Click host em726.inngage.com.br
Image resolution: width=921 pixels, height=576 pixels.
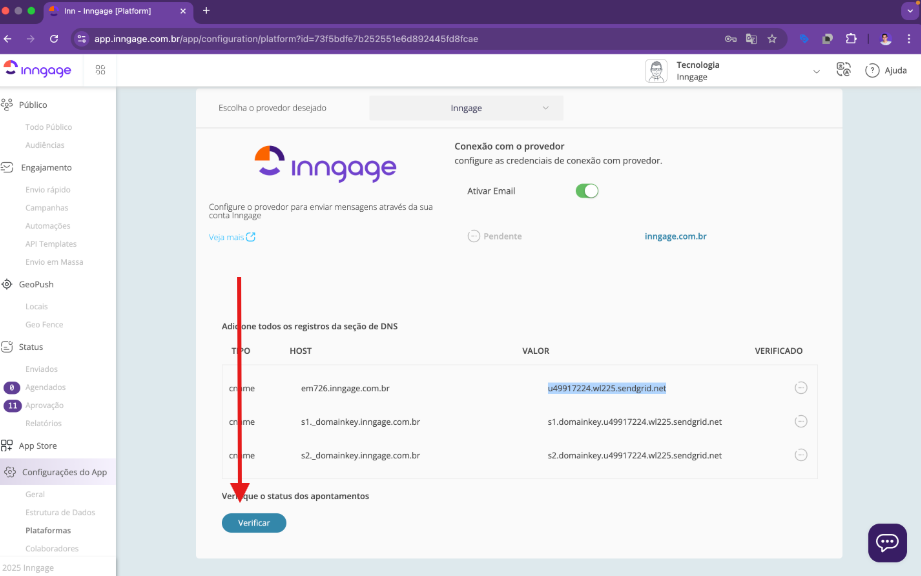click(345, 388)
